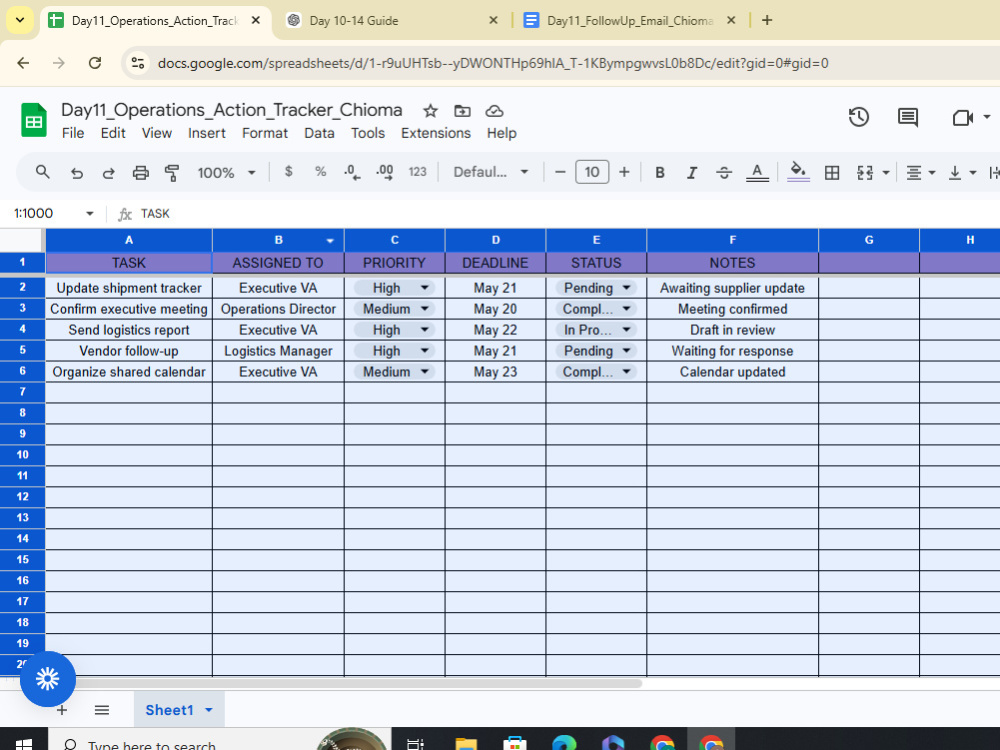
Task: Activate the paint format tool
Action: [x=172, y=172]
